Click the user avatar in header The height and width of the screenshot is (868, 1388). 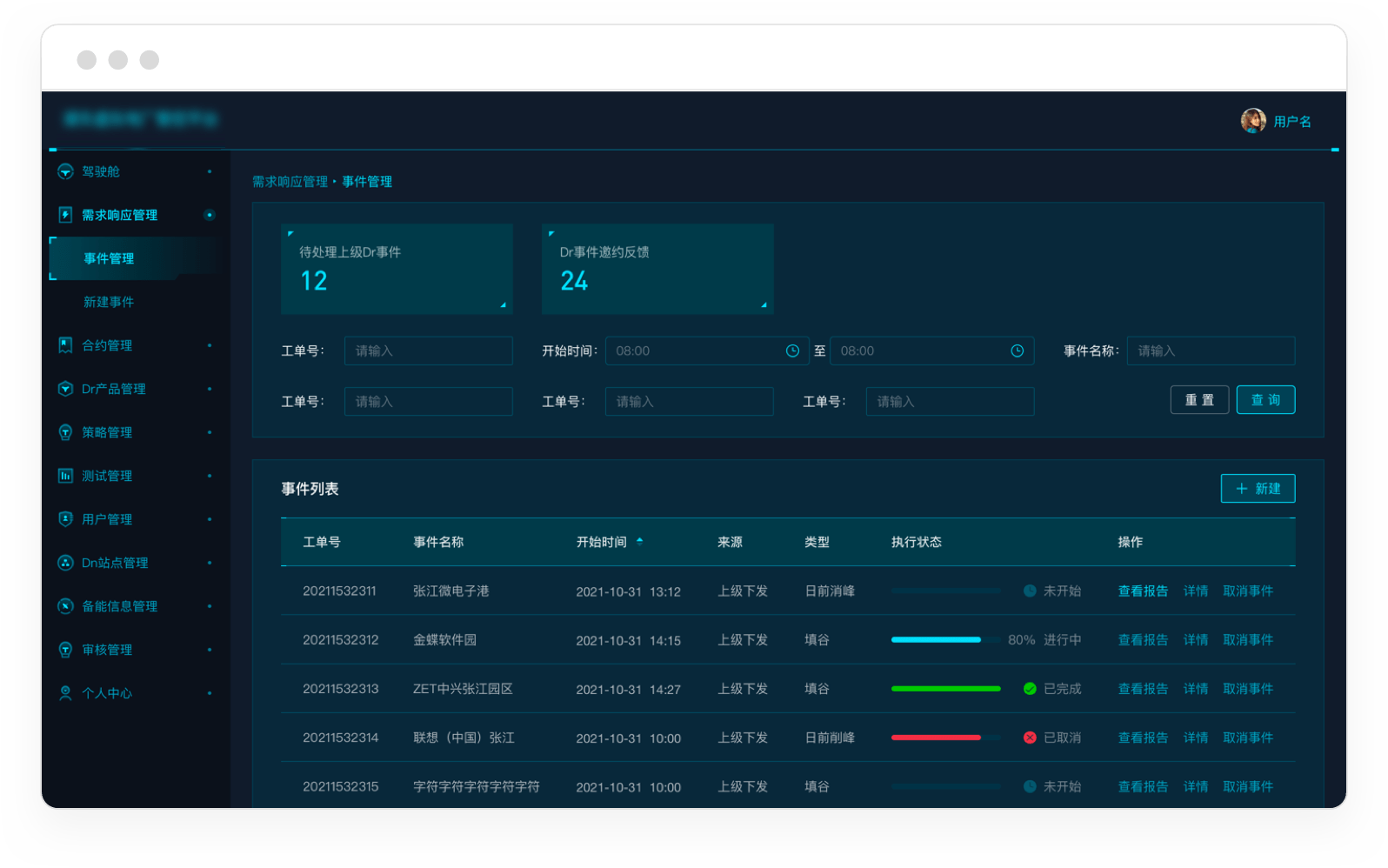pos(1252,121)
